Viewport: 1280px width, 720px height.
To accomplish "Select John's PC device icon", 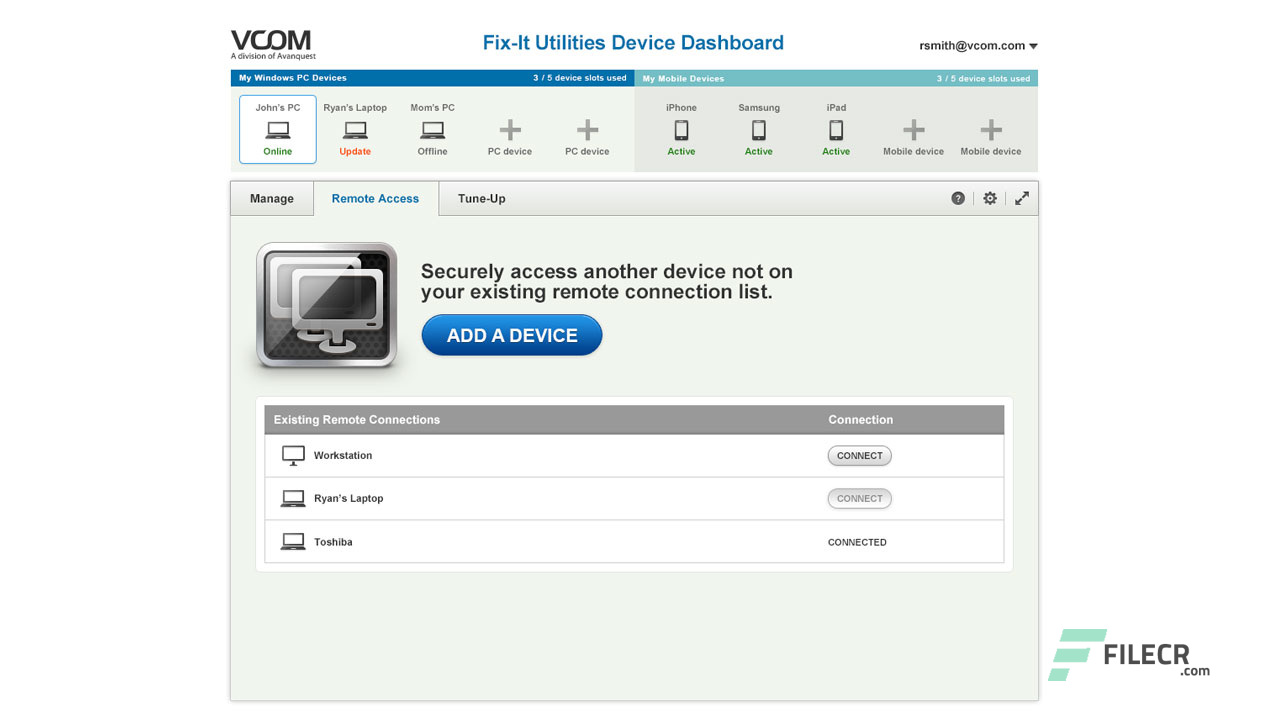I will [x=278, y=130].
